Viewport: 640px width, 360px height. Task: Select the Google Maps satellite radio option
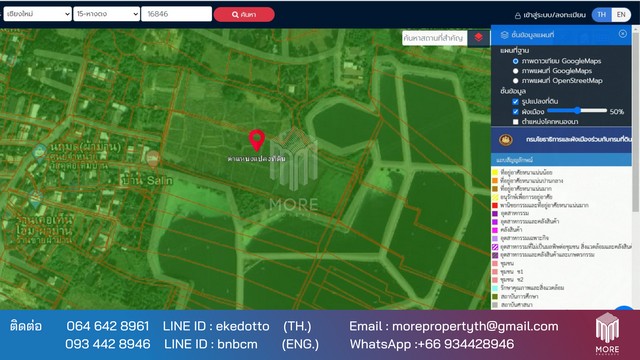coord(516,61)
